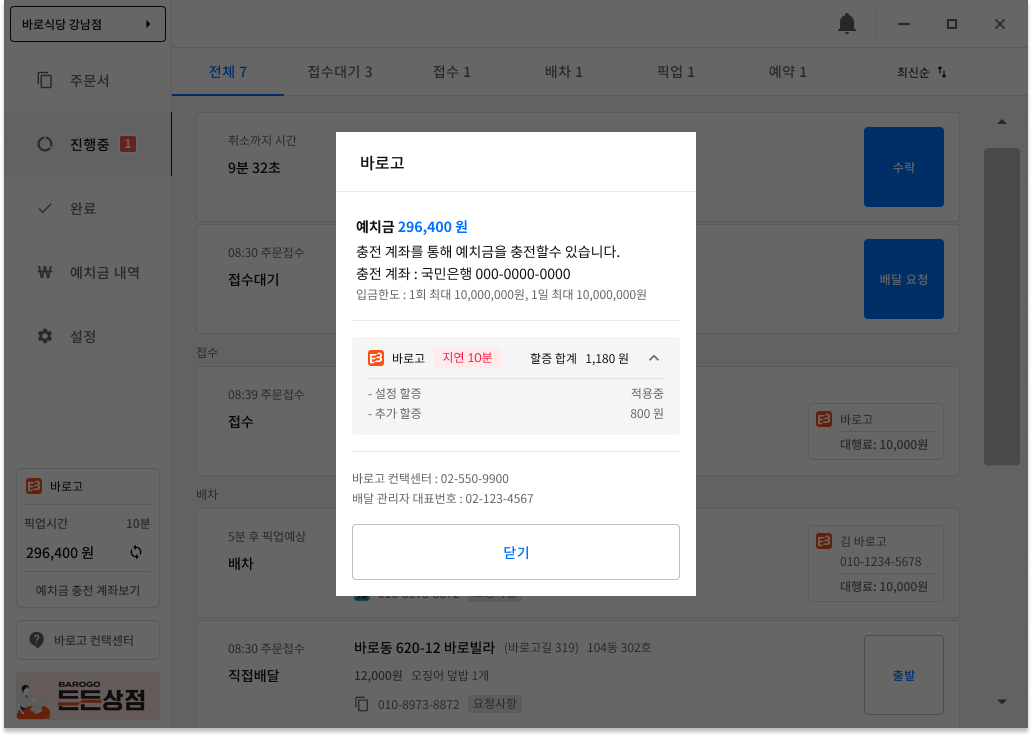Image resolution: width=1032 pixels, height=736 pixels.
Task: Click the 요청사항 tag on the last order
Action: [x=495, y=704]
